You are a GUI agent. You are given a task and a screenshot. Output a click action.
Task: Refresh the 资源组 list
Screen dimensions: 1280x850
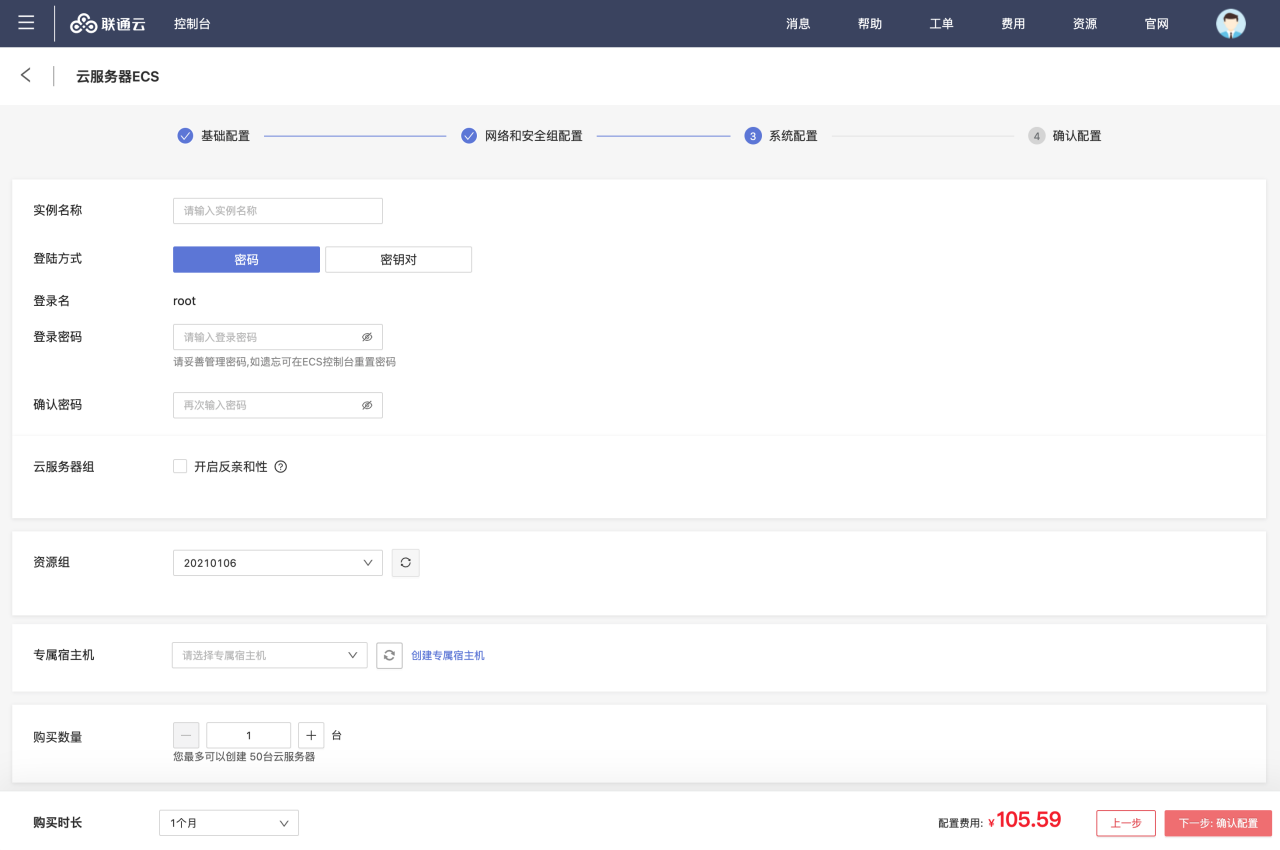(x=405, y=563)
